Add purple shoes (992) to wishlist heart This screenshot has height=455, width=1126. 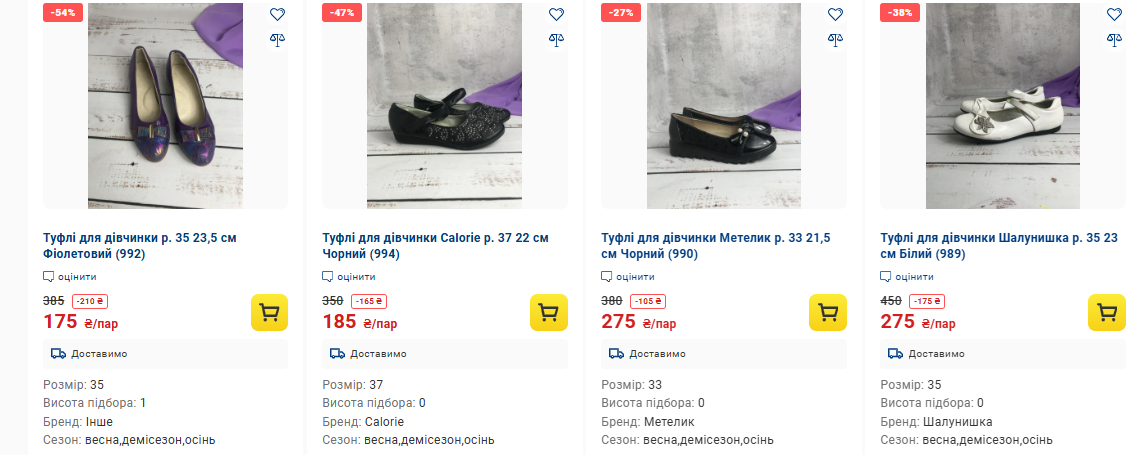click(x=277, y=15)
